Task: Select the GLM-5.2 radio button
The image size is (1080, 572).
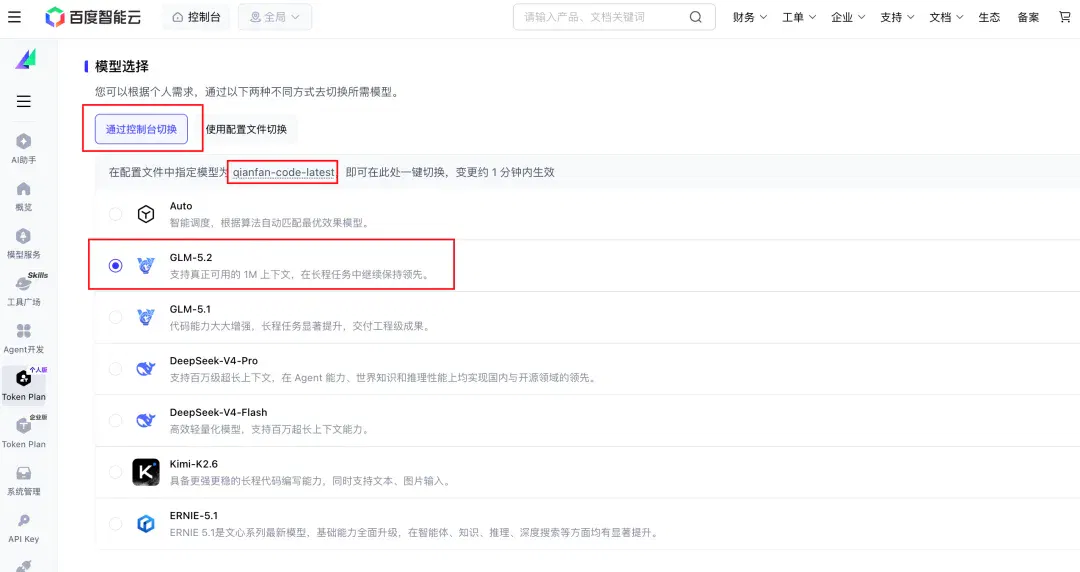Action: (116, 265)
